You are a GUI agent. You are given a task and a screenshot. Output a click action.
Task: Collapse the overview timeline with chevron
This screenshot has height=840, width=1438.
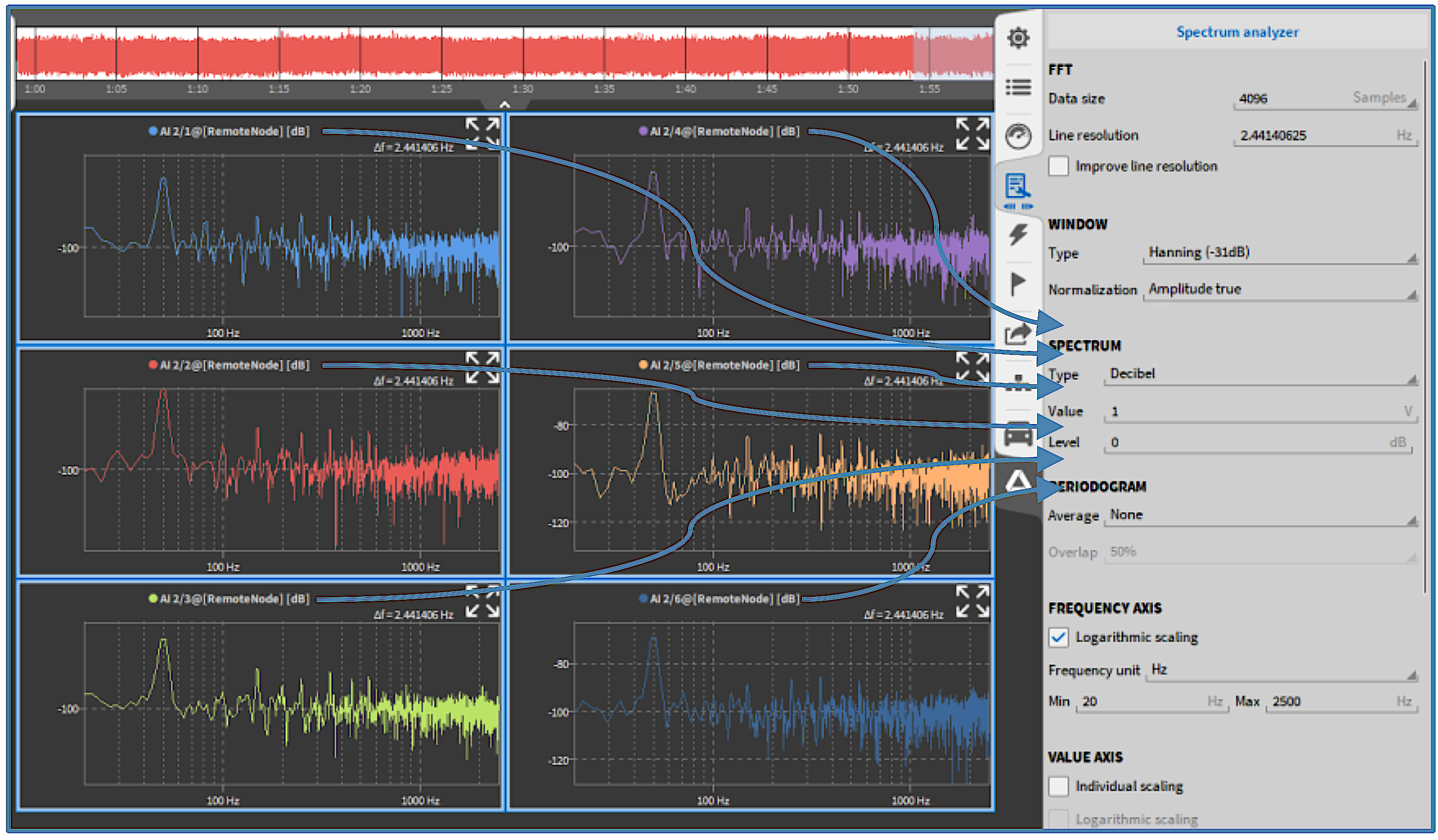[x=504, y=105]
